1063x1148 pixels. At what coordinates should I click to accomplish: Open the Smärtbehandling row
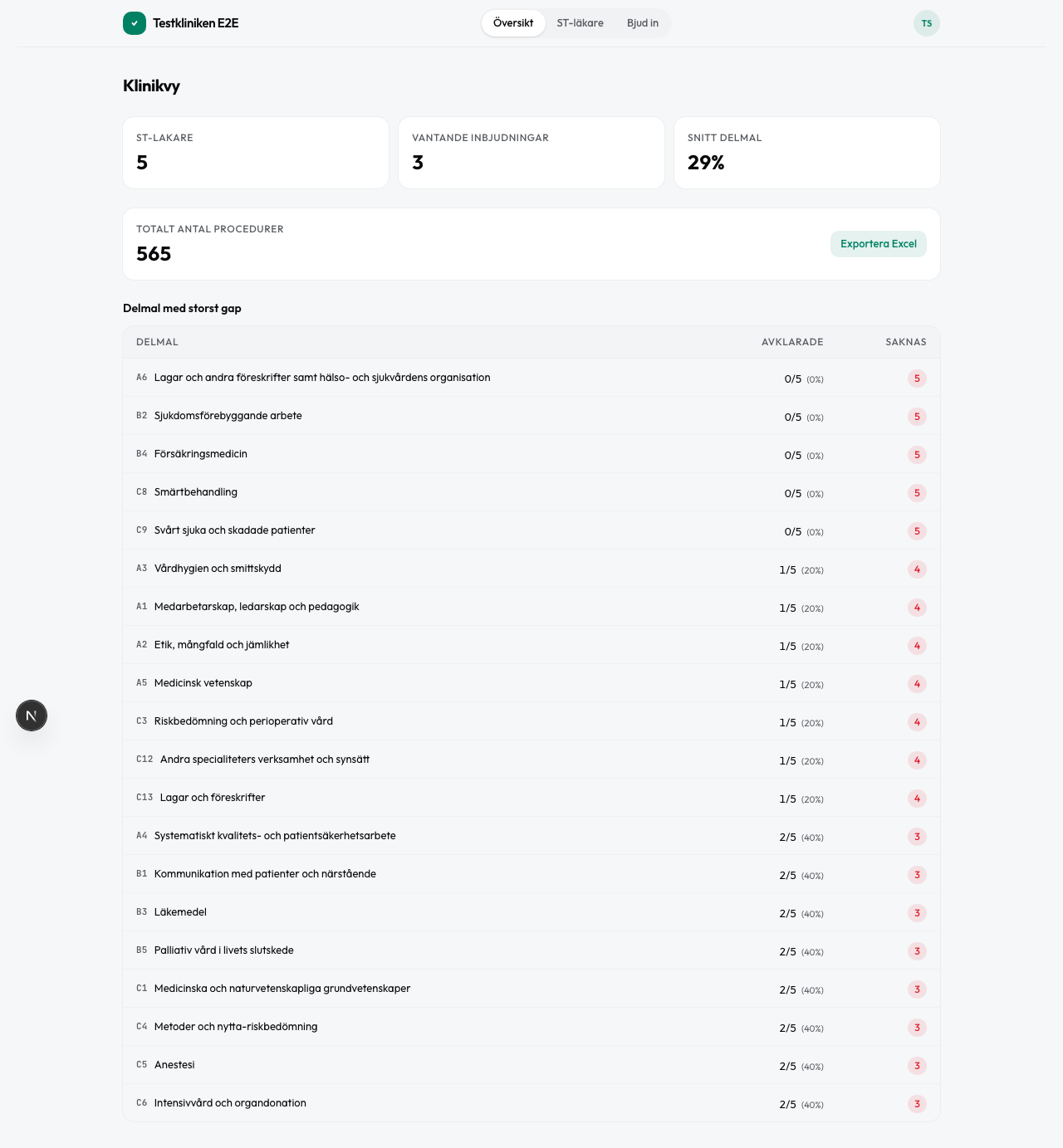(x=196, y=492)
